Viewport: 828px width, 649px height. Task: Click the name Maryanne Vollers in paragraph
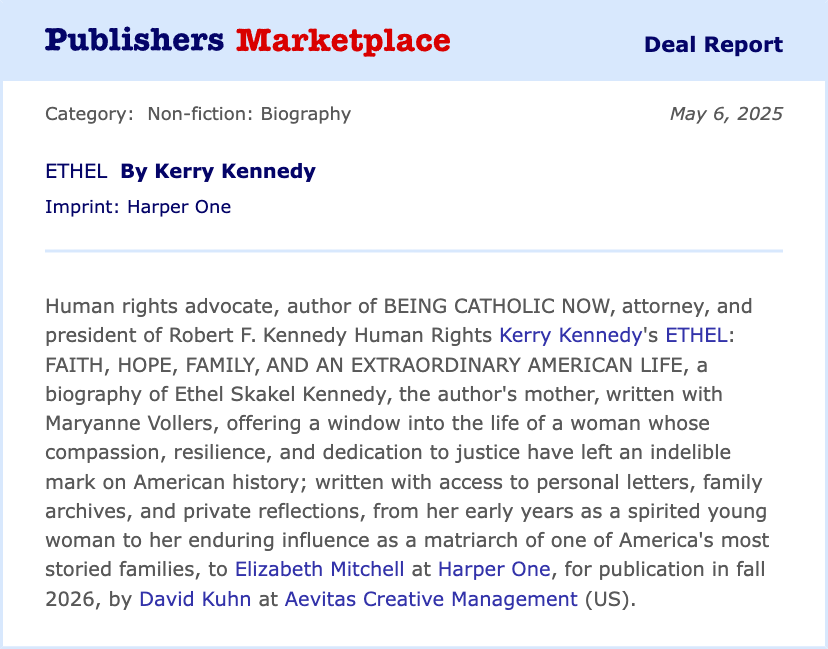(x=129, y=424)
